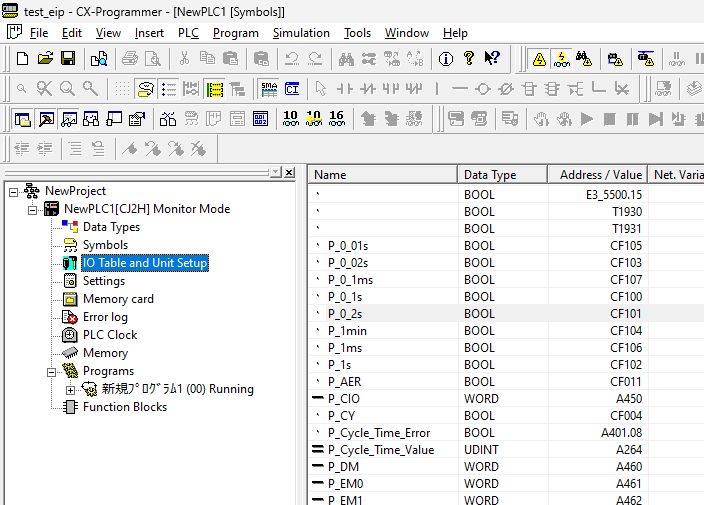Close the project workspace pane

click(x=290, y=172)
